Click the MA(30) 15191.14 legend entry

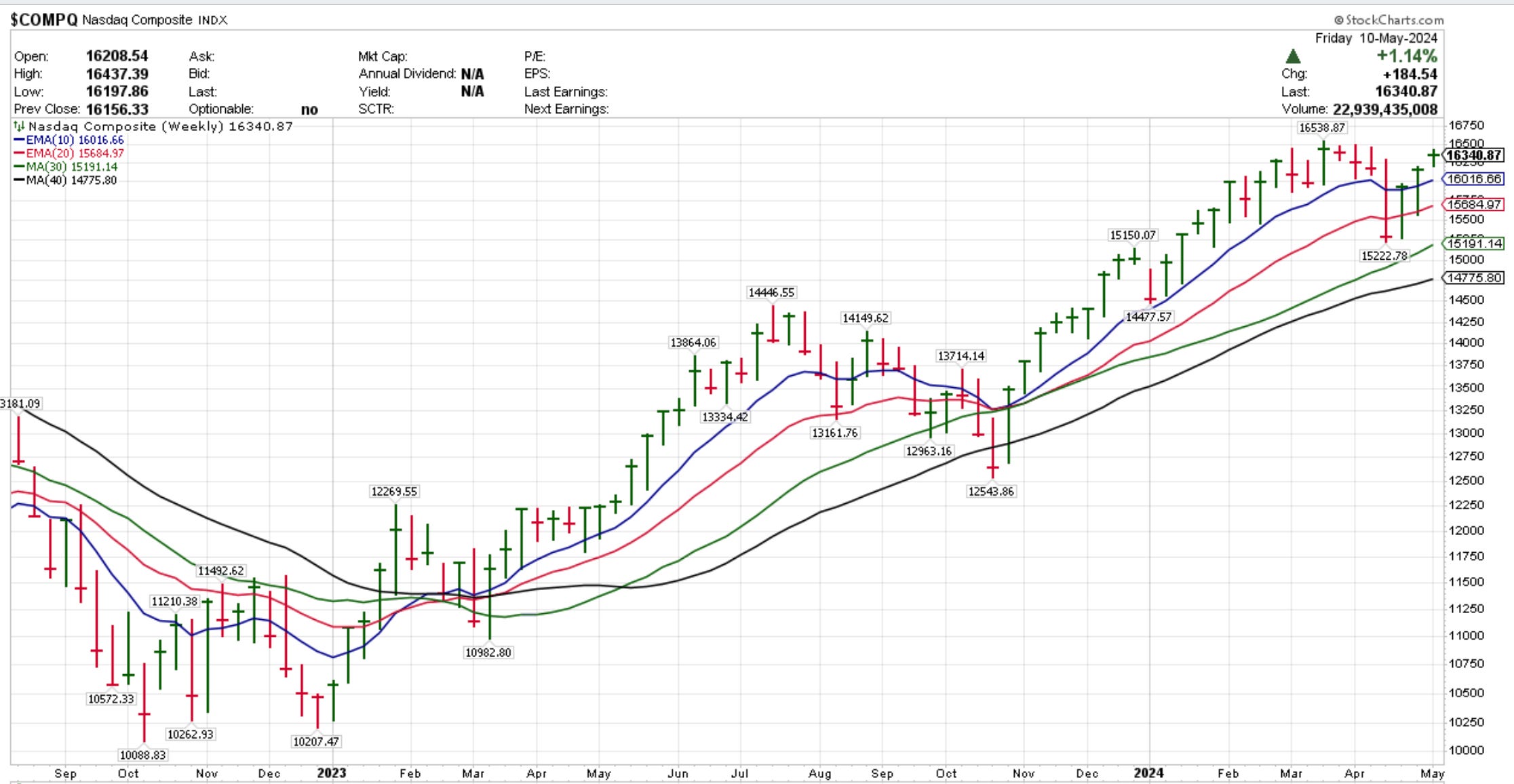(66, 167)
